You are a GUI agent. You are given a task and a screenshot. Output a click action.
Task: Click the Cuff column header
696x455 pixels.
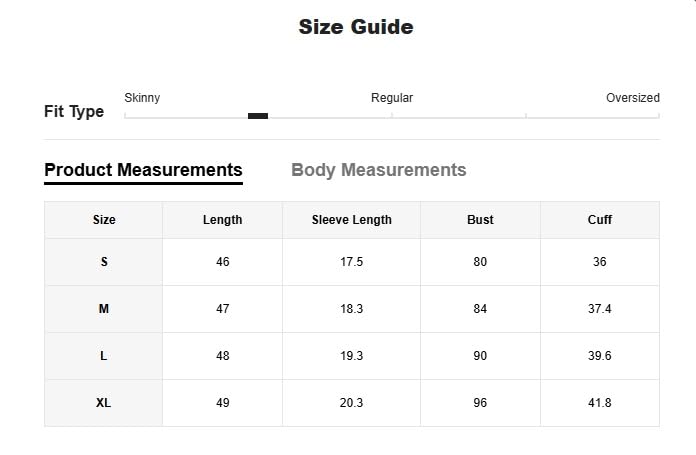coord(600,220)
